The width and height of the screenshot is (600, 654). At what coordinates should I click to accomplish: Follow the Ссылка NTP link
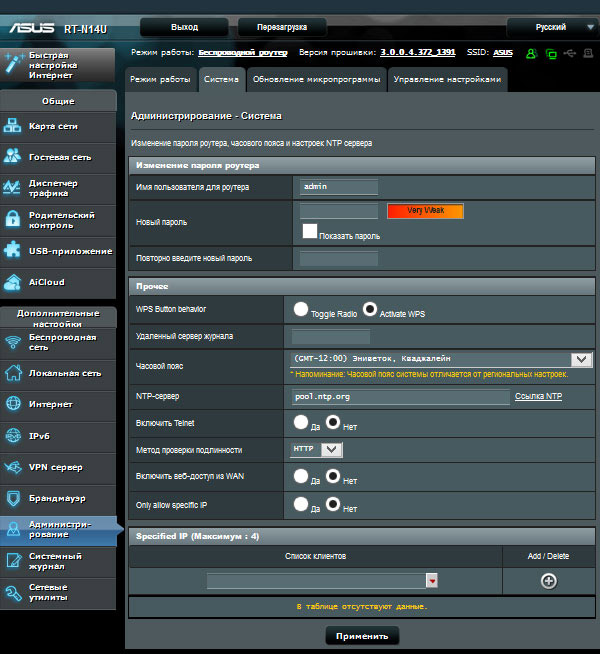tap(538, 397)
